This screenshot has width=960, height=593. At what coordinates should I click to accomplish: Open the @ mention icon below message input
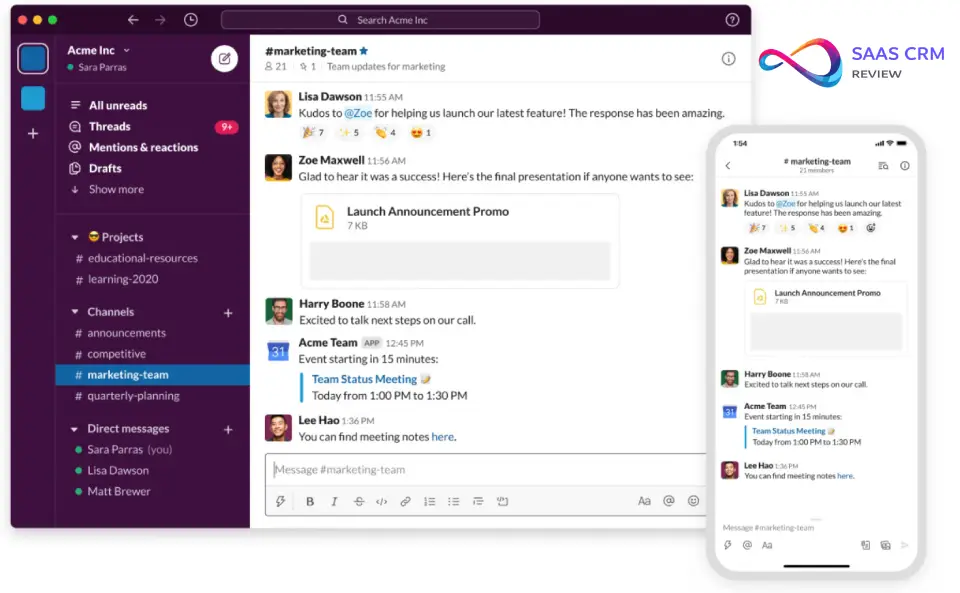point(667,501)
